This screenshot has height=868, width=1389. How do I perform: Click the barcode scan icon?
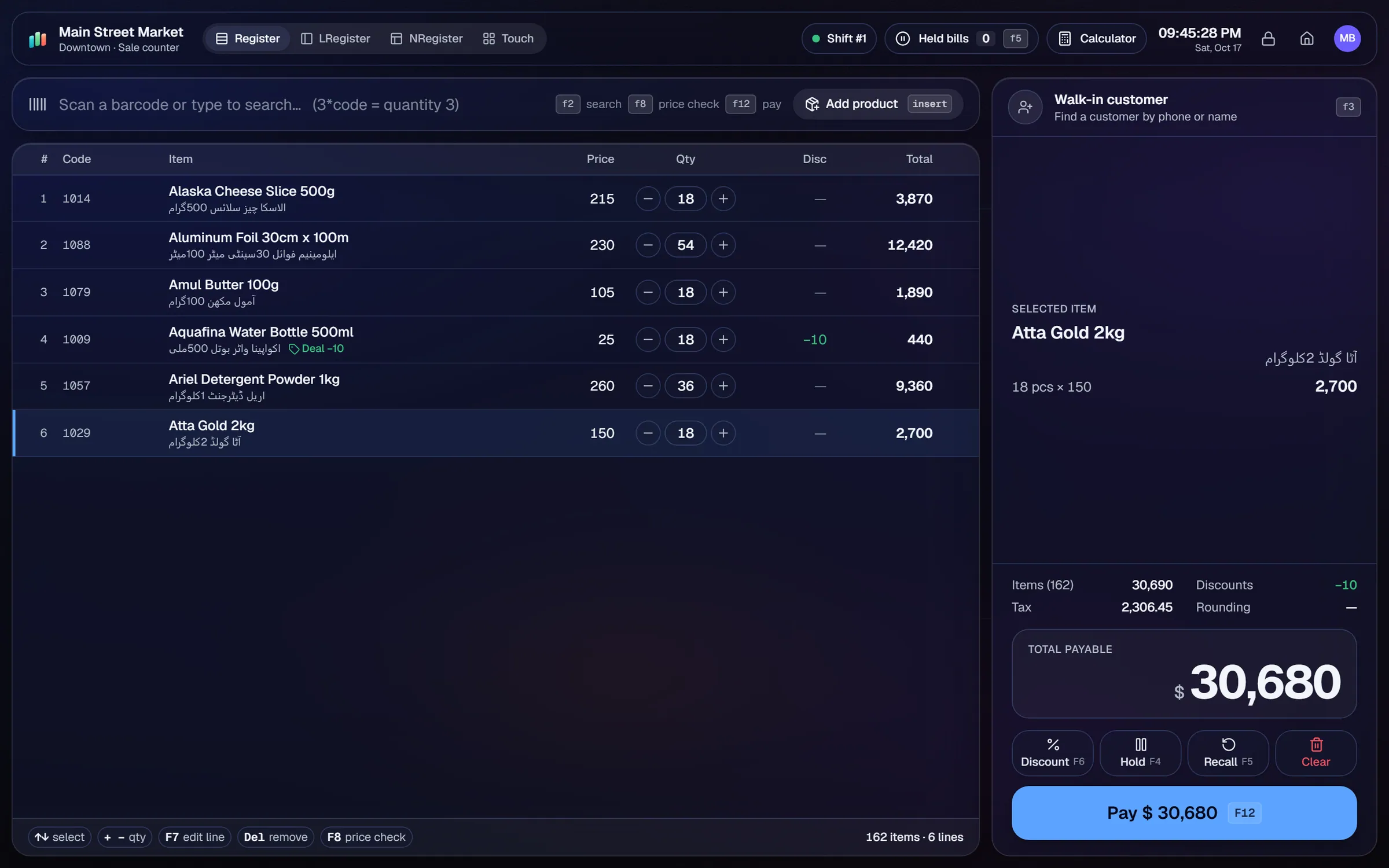click(38, 104)
